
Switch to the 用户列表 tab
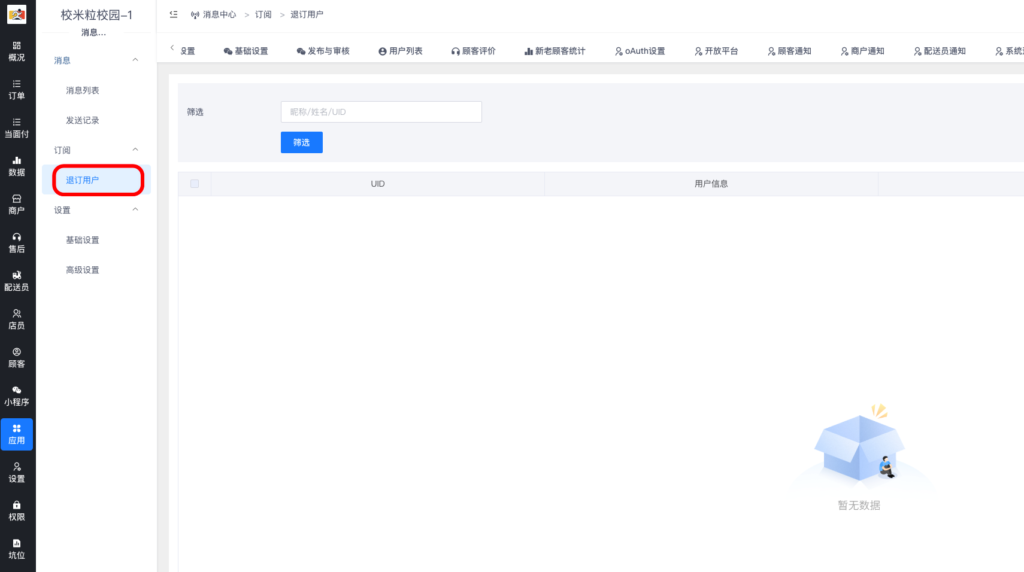pyautogui.click(x=400, y=51)
